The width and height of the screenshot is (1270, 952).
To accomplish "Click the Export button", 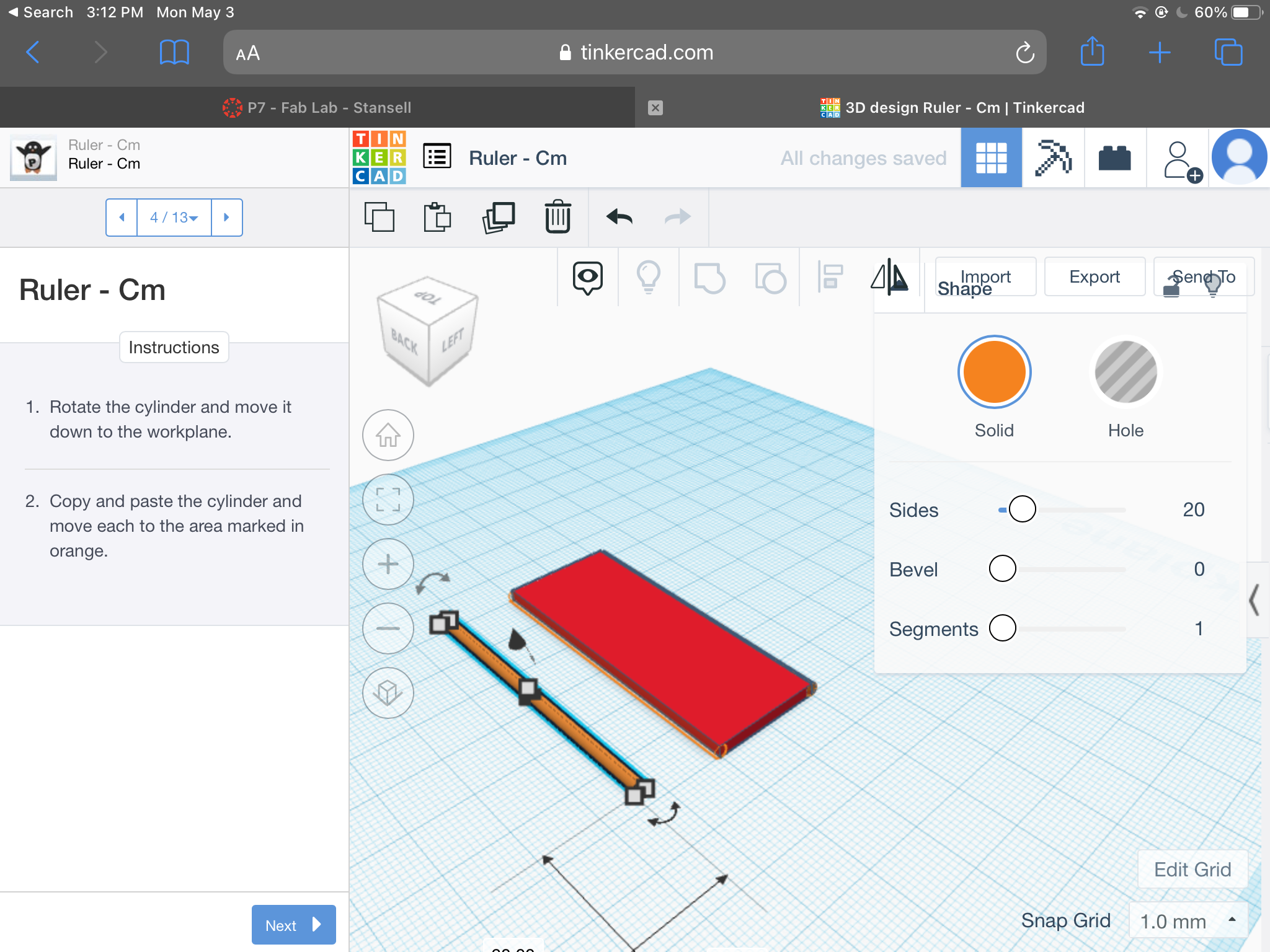I will tap(1095, 276).
